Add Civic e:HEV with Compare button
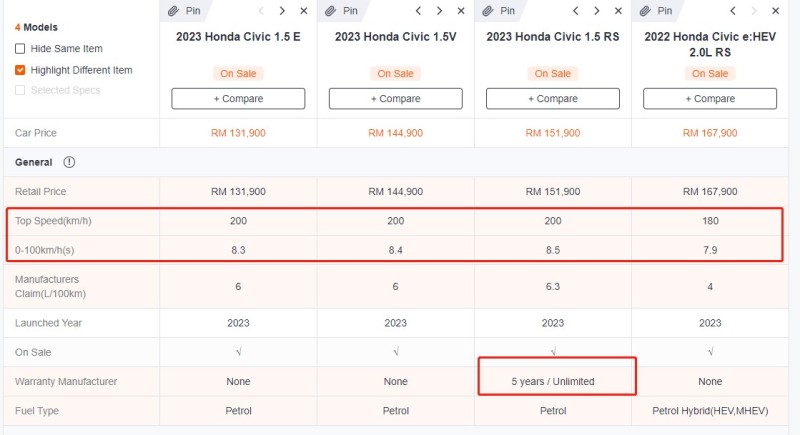800x435 pixels. click(x=710, y=98)
